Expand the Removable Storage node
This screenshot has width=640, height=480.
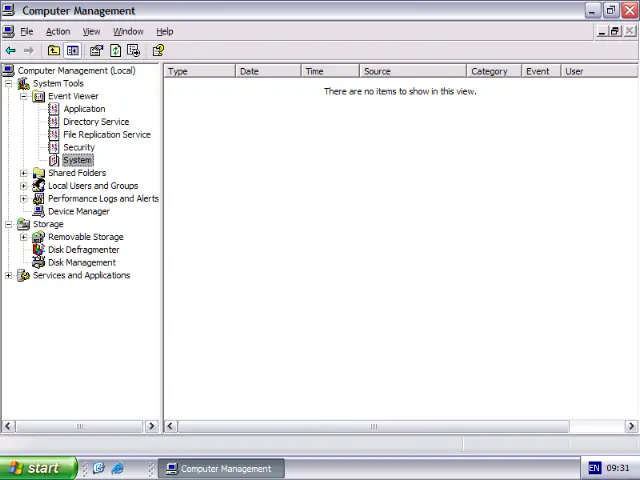[x=24, y=237]
